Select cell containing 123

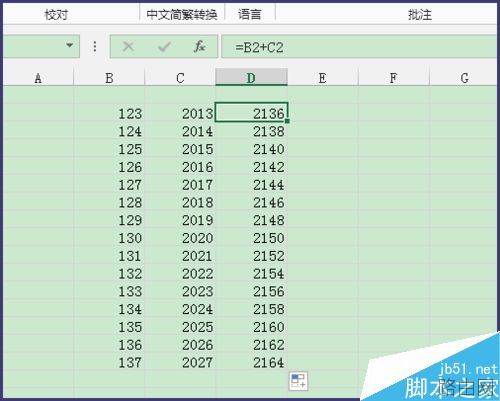click(x=109, y=112)
